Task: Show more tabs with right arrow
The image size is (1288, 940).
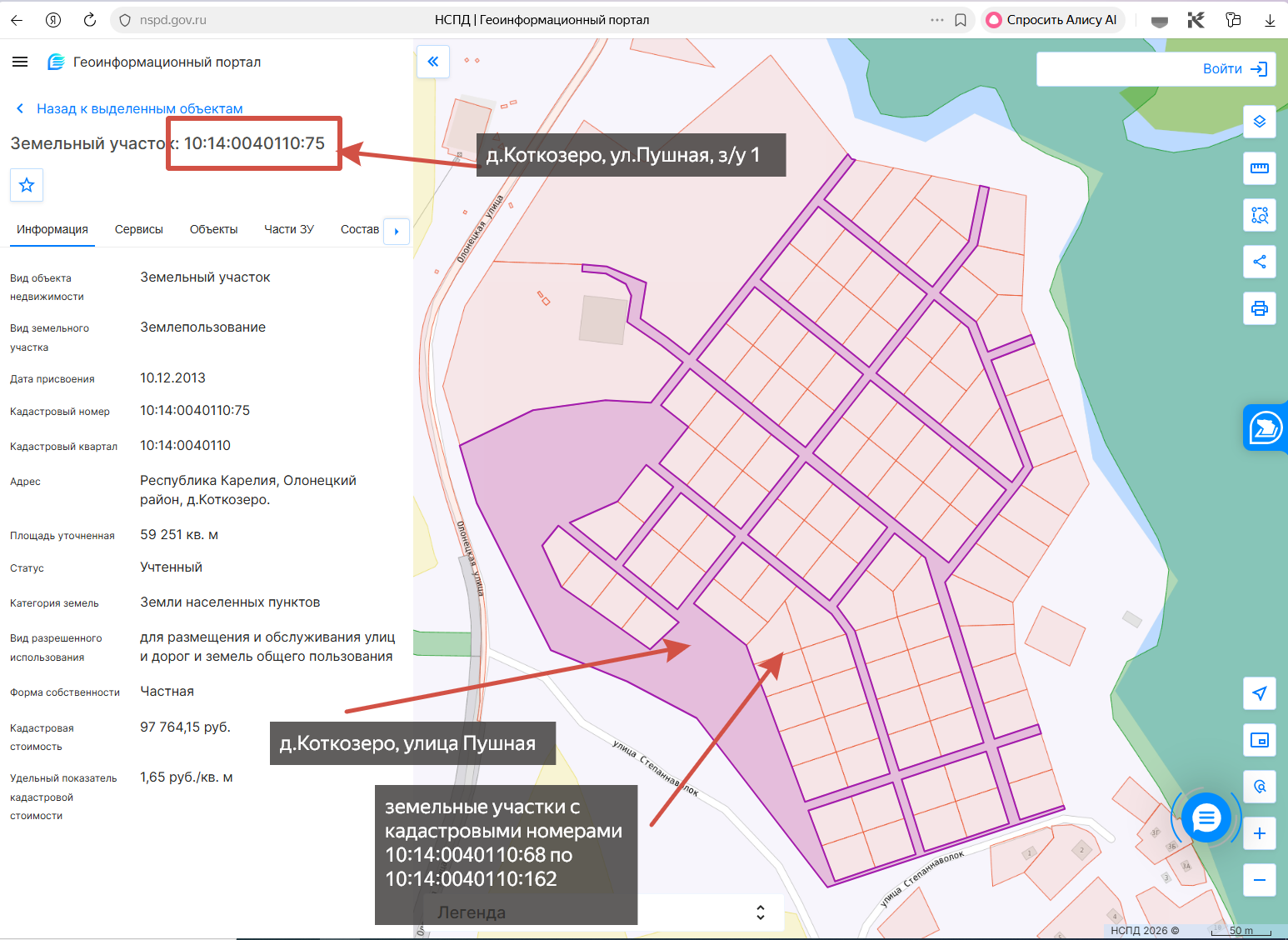Action: pos(397,232)
